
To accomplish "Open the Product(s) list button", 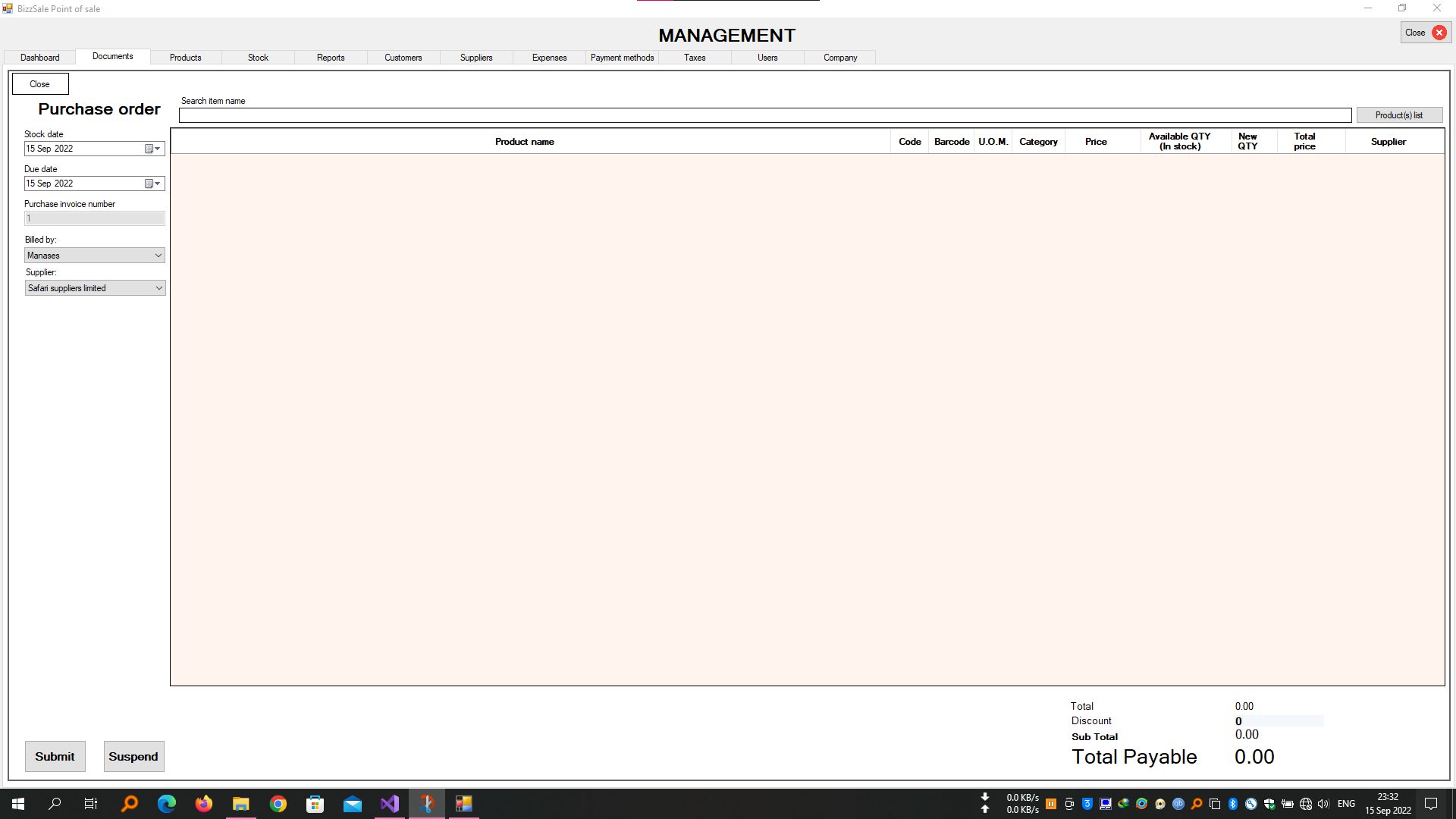I will [1398, 115].
